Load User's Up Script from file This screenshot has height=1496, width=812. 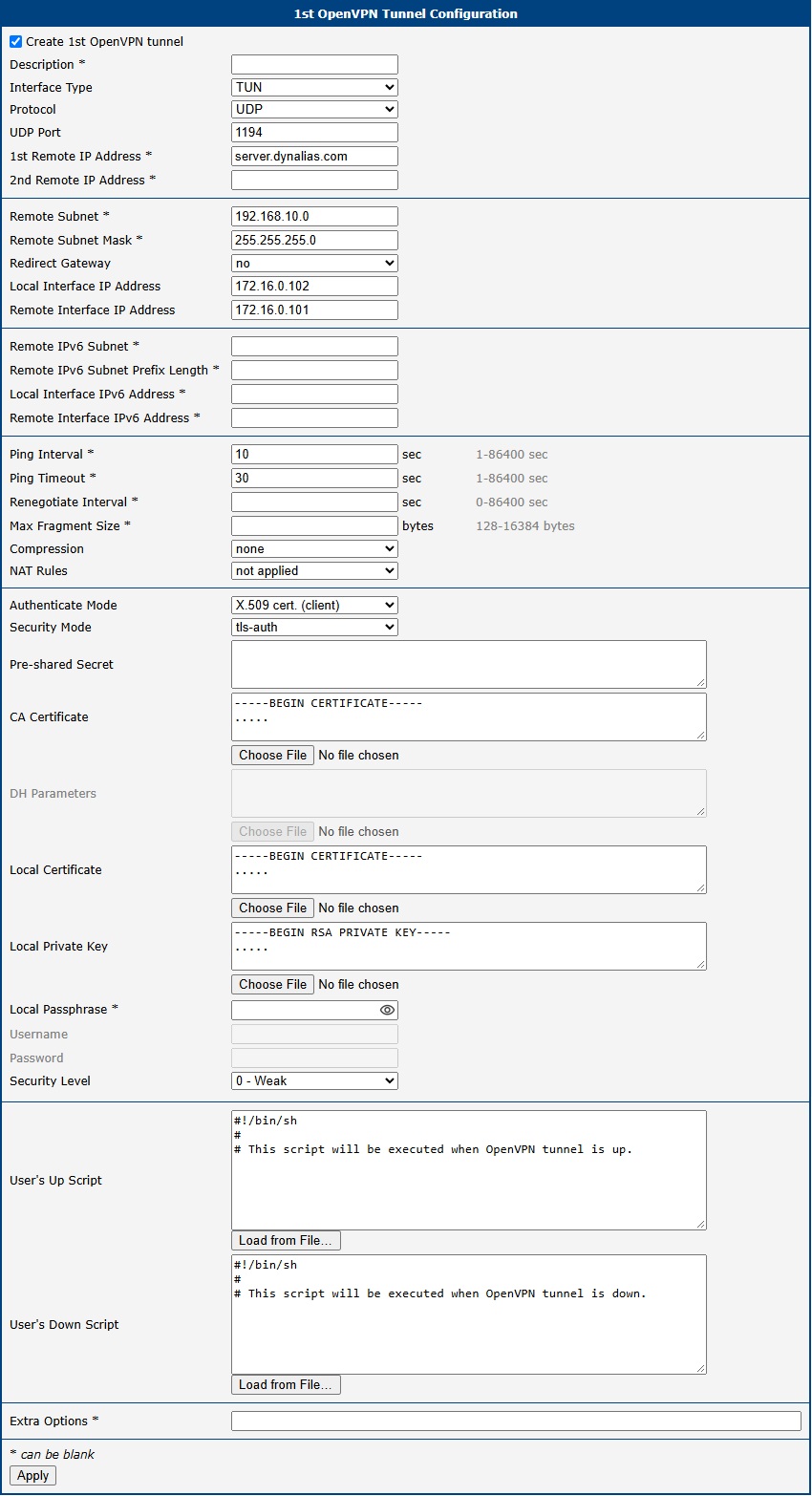coord(286,1240)
